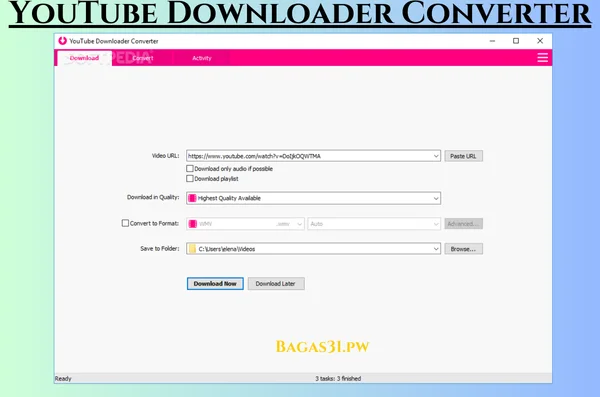The width and height of the screenshot is (600, 397).
Task: Minimize the YouTube Downloader Converter window
Action: coord(492,41)
